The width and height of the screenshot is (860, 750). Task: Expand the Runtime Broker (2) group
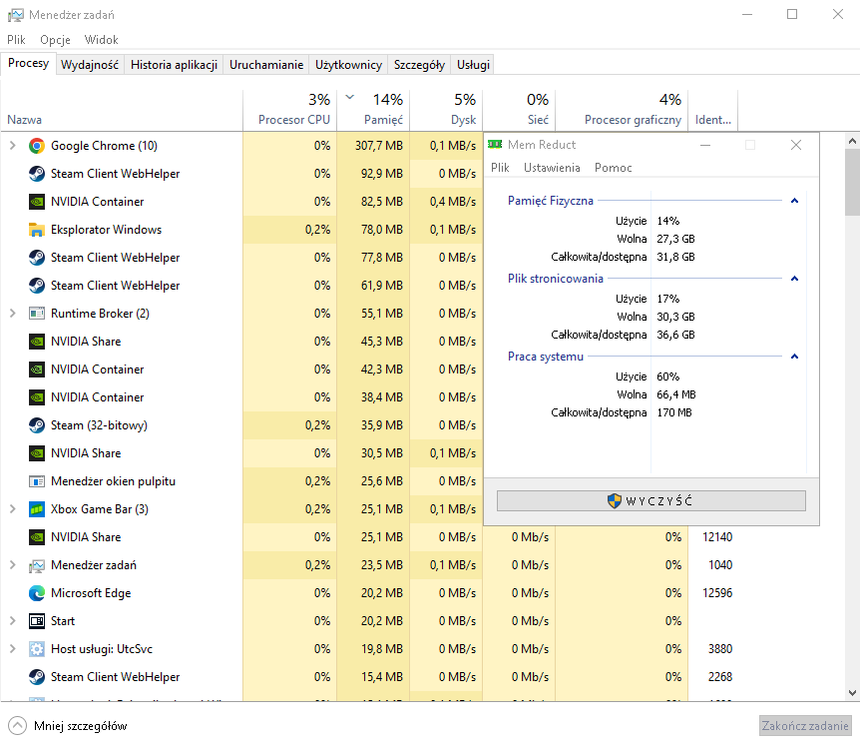pos(13,313)
